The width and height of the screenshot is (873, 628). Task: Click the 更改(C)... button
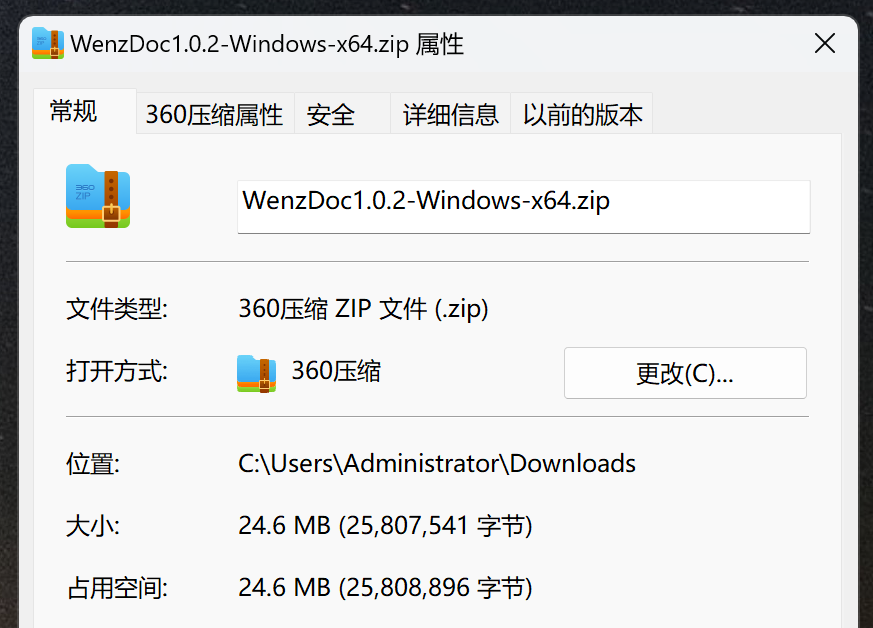pyautogui.click(x=685, y=373)
